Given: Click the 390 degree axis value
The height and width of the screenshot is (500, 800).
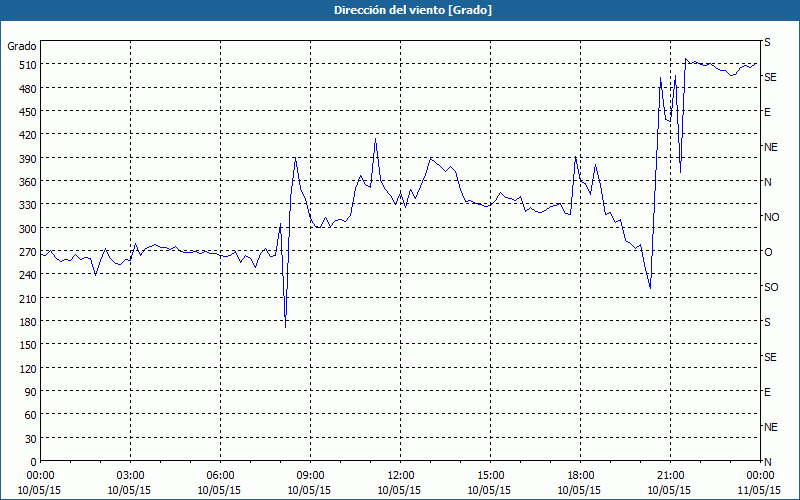Looking at the screenshot, I should tap(28, 159).
